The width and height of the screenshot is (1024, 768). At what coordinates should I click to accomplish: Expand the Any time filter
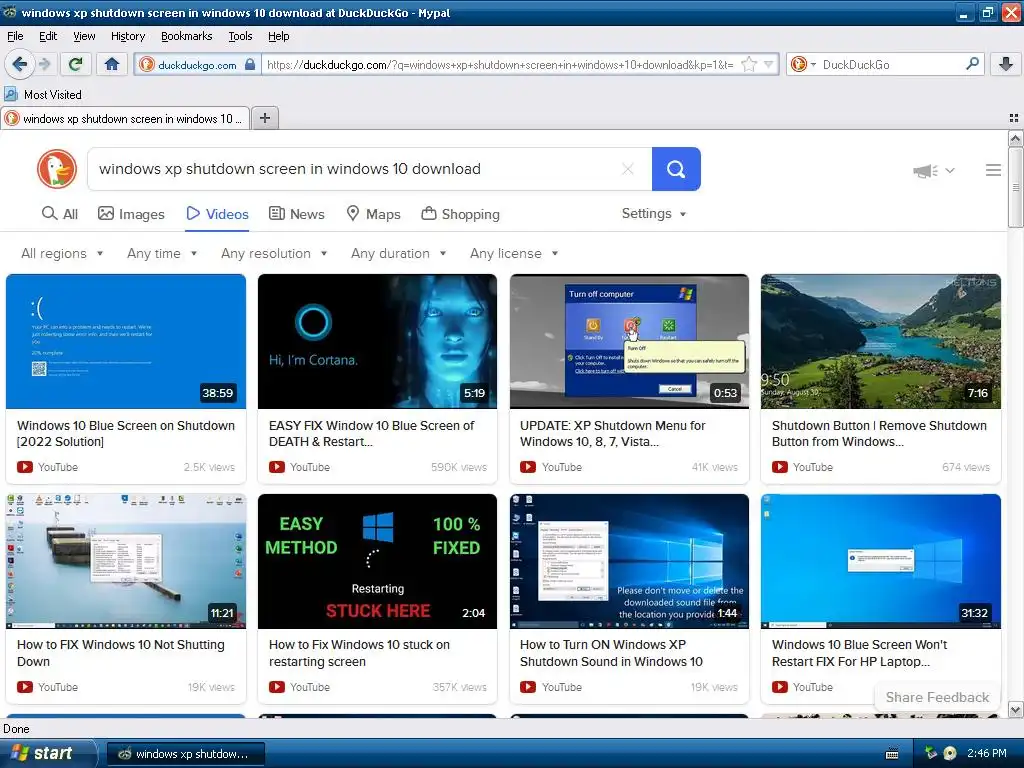[162, 253]
